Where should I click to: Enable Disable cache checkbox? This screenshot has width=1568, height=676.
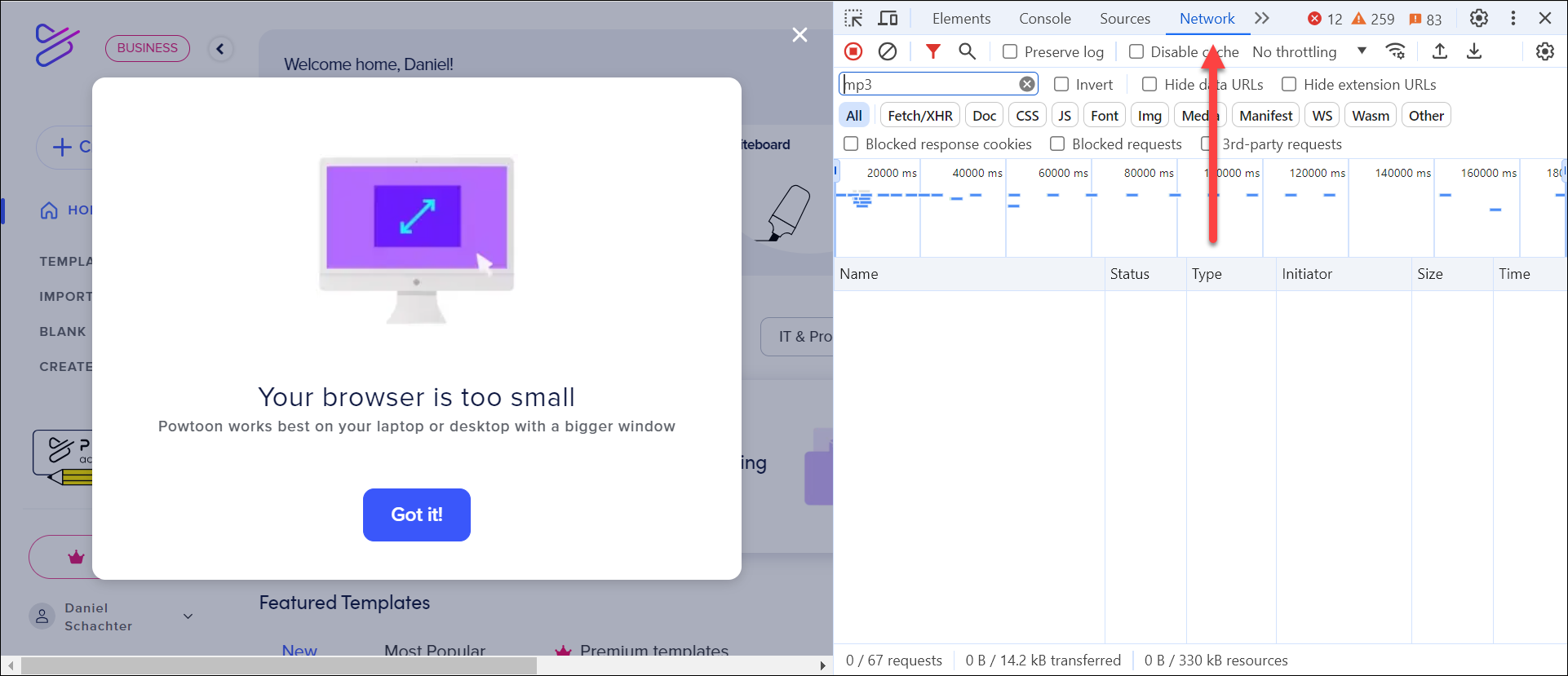[x=1136, y=51]
